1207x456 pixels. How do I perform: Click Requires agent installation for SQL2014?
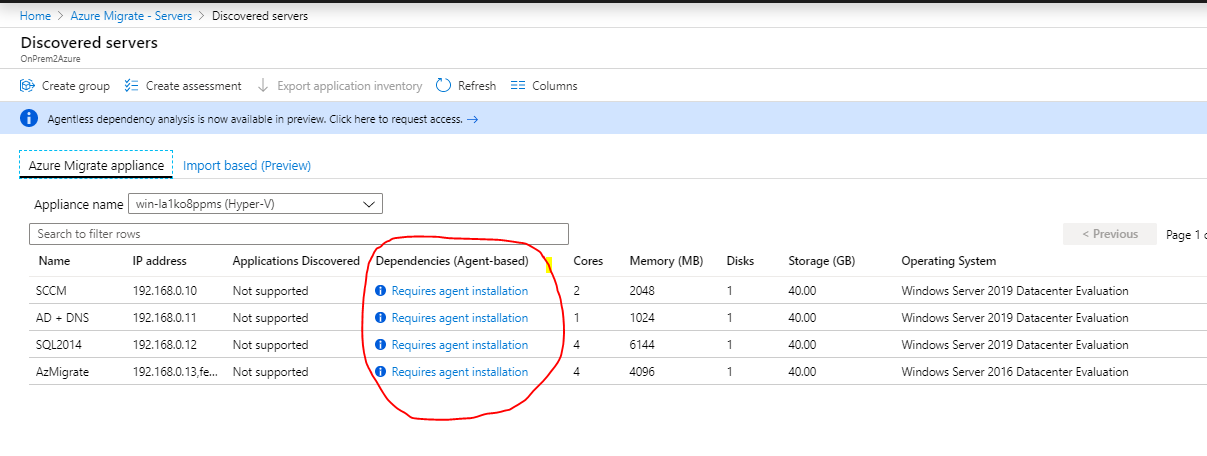point(460,345)
